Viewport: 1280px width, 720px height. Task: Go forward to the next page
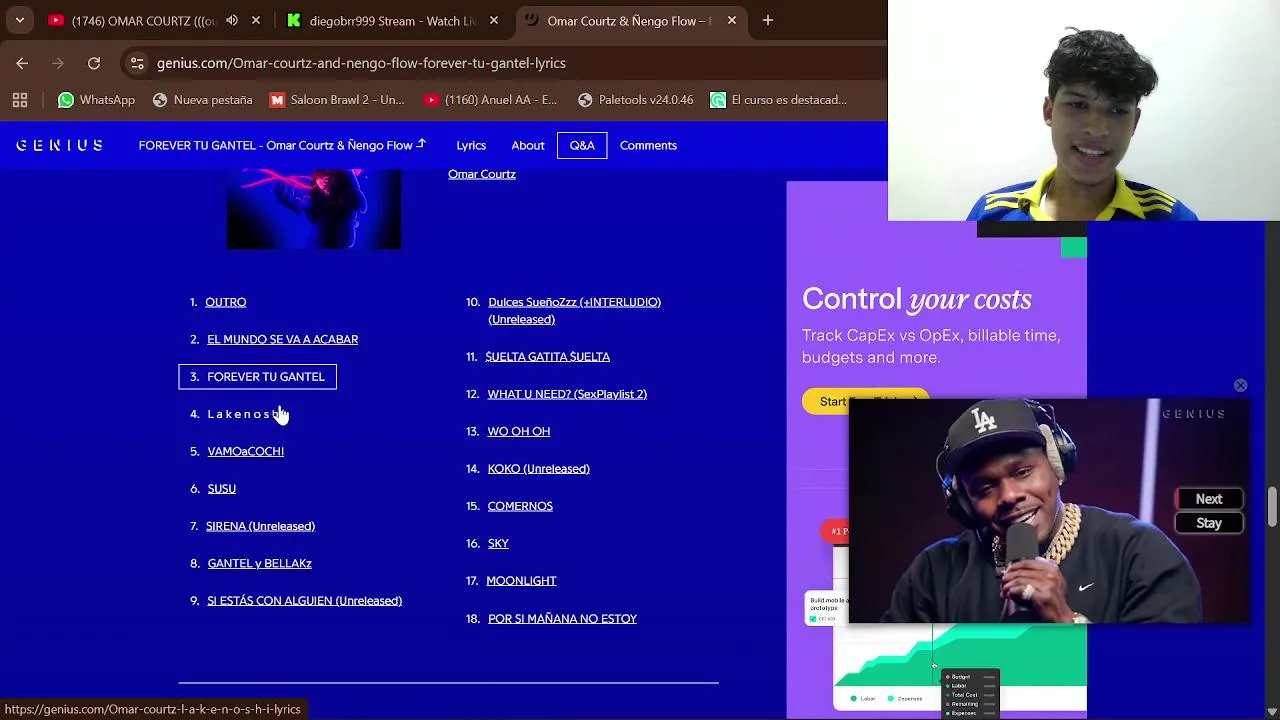[x=58, y=63]
